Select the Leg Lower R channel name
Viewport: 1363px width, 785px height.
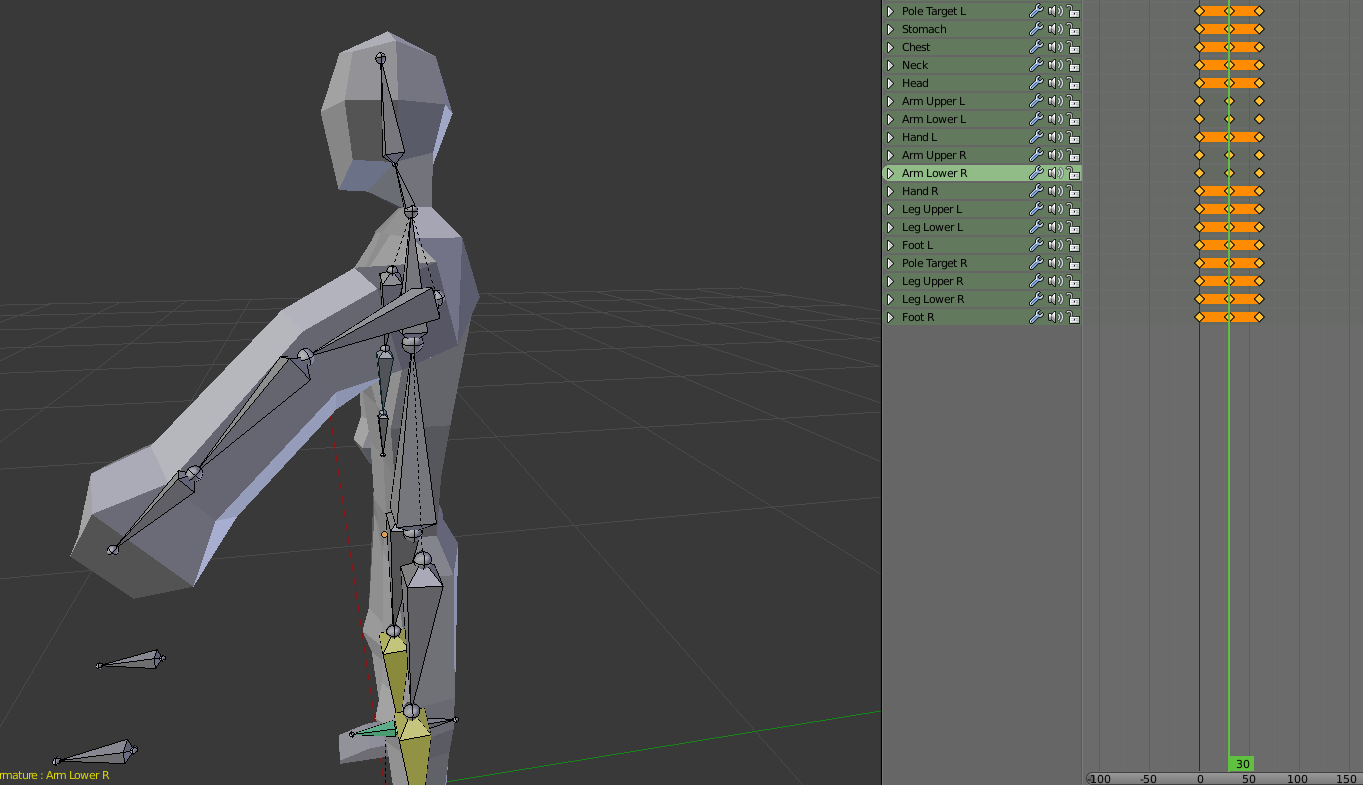click(x=933, y=299)
